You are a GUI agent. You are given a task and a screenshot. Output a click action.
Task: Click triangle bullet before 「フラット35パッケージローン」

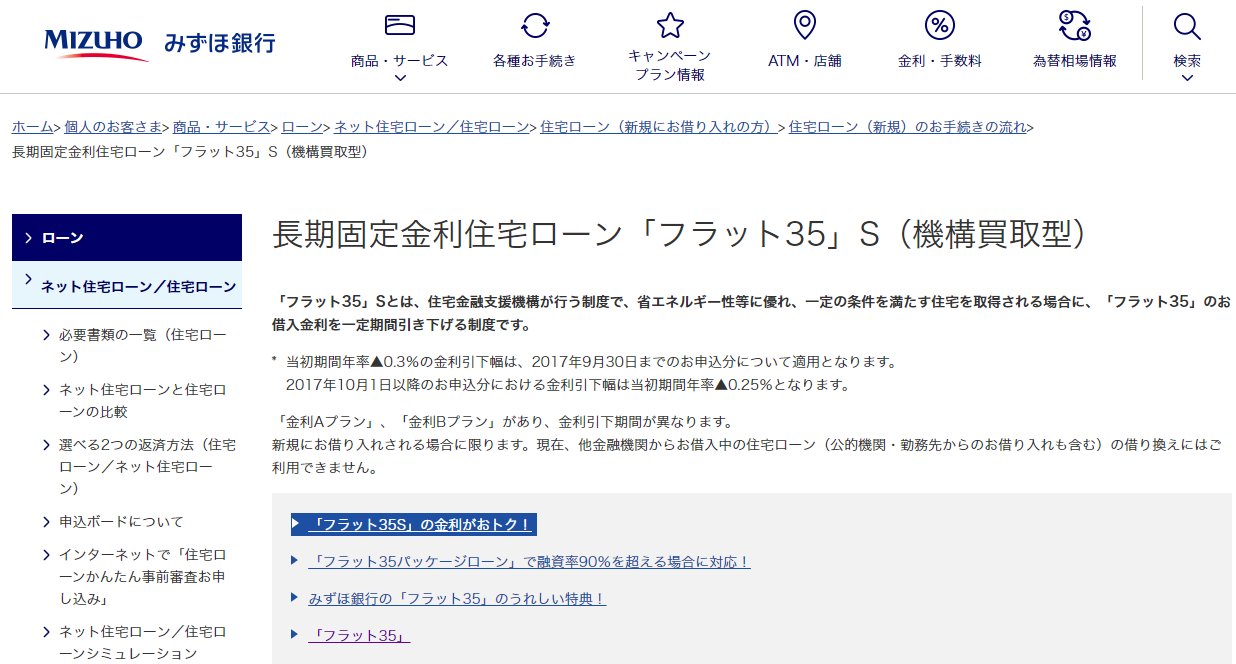295,560
